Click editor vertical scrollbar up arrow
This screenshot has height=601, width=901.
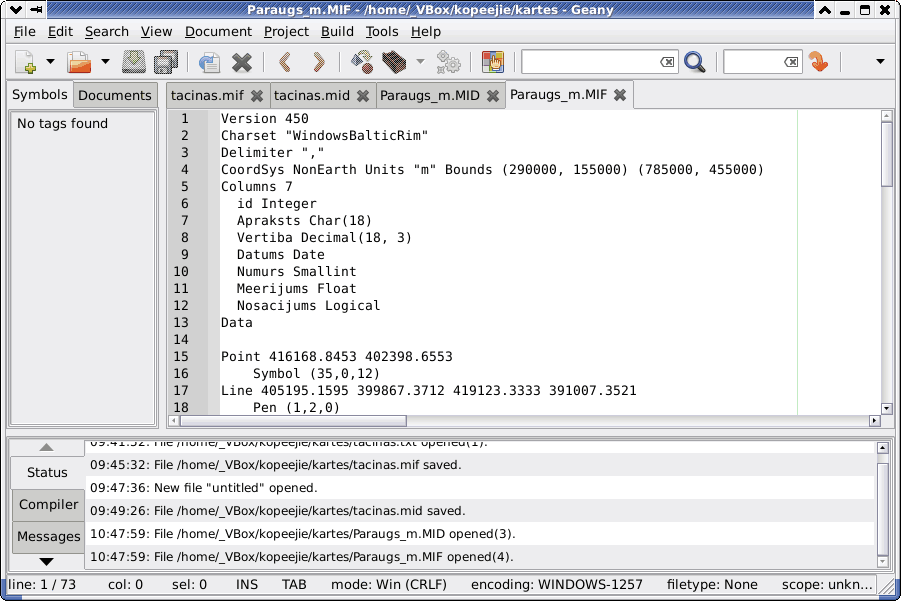coord(886,117)
